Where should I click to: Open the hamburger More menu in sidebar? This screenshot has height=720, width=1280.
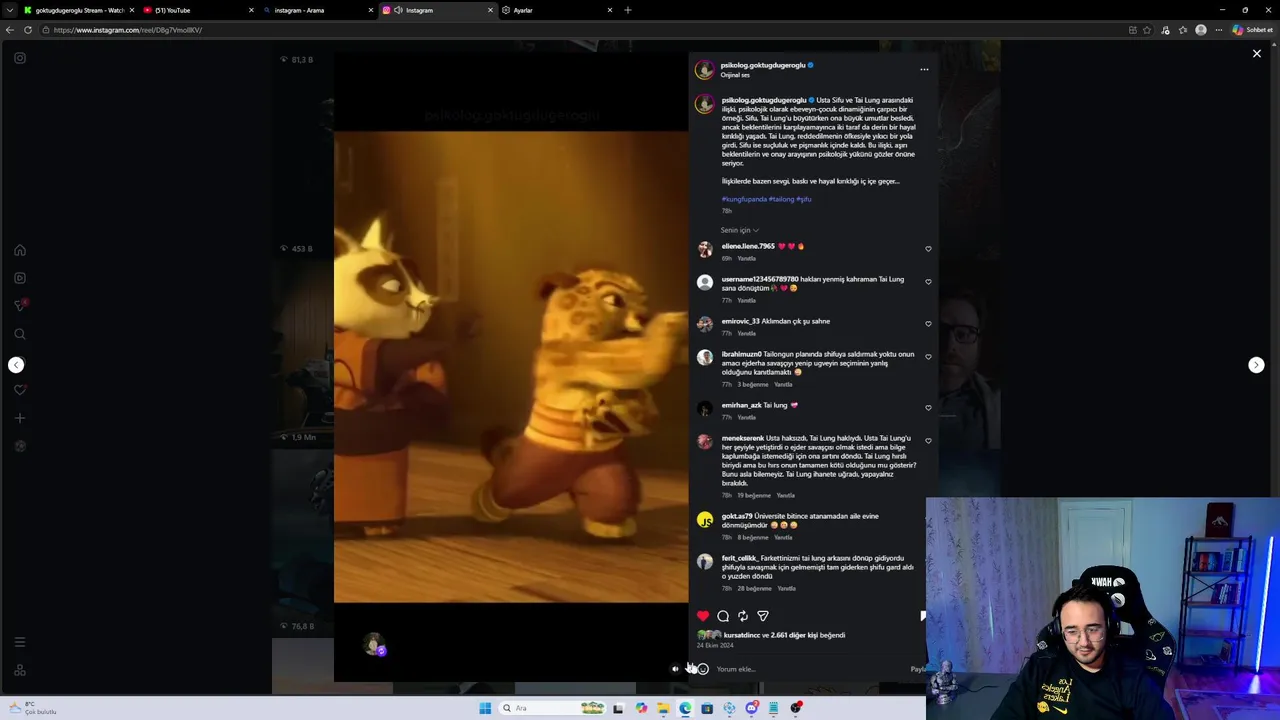[20, 642]
